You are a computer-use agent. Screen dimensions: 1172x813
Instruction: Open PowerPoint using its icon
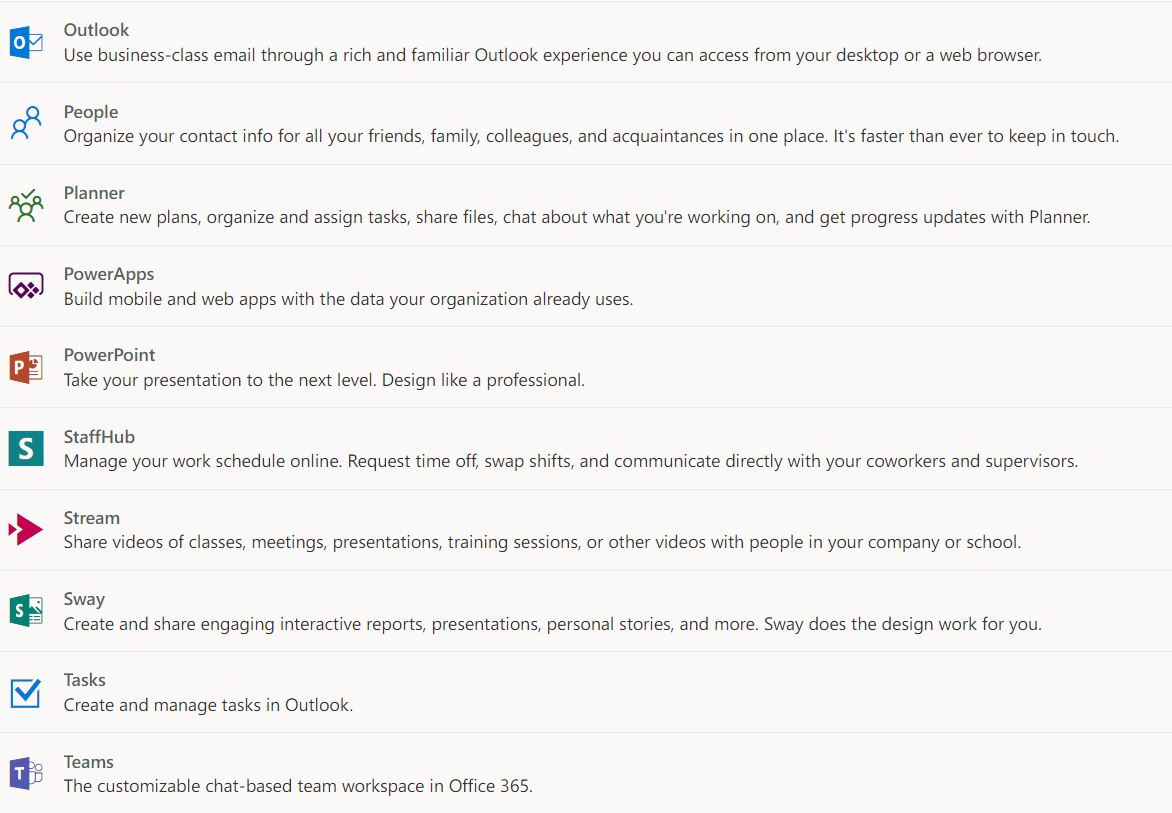(x=28, y=364)
